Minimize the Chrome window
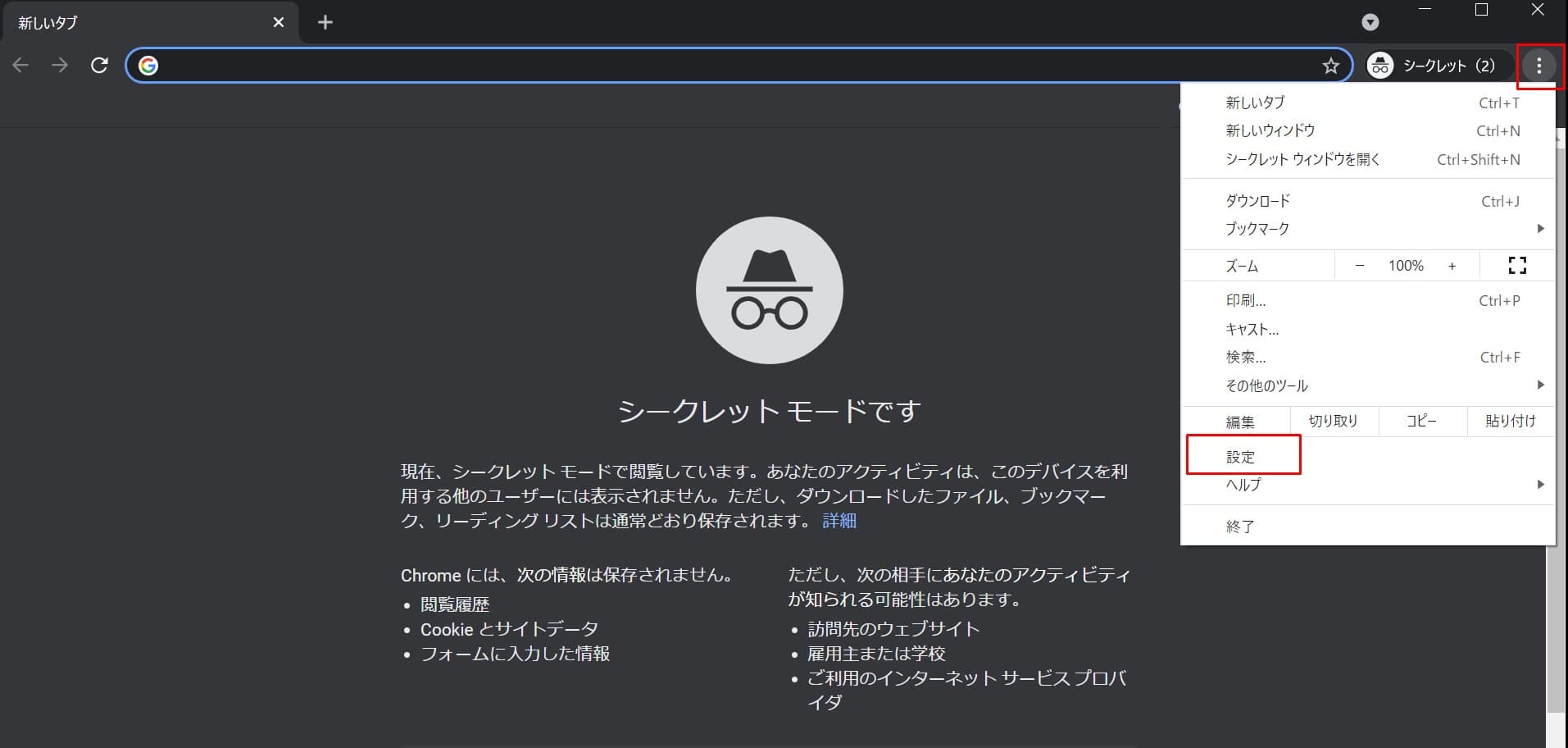 [1425, 10]
